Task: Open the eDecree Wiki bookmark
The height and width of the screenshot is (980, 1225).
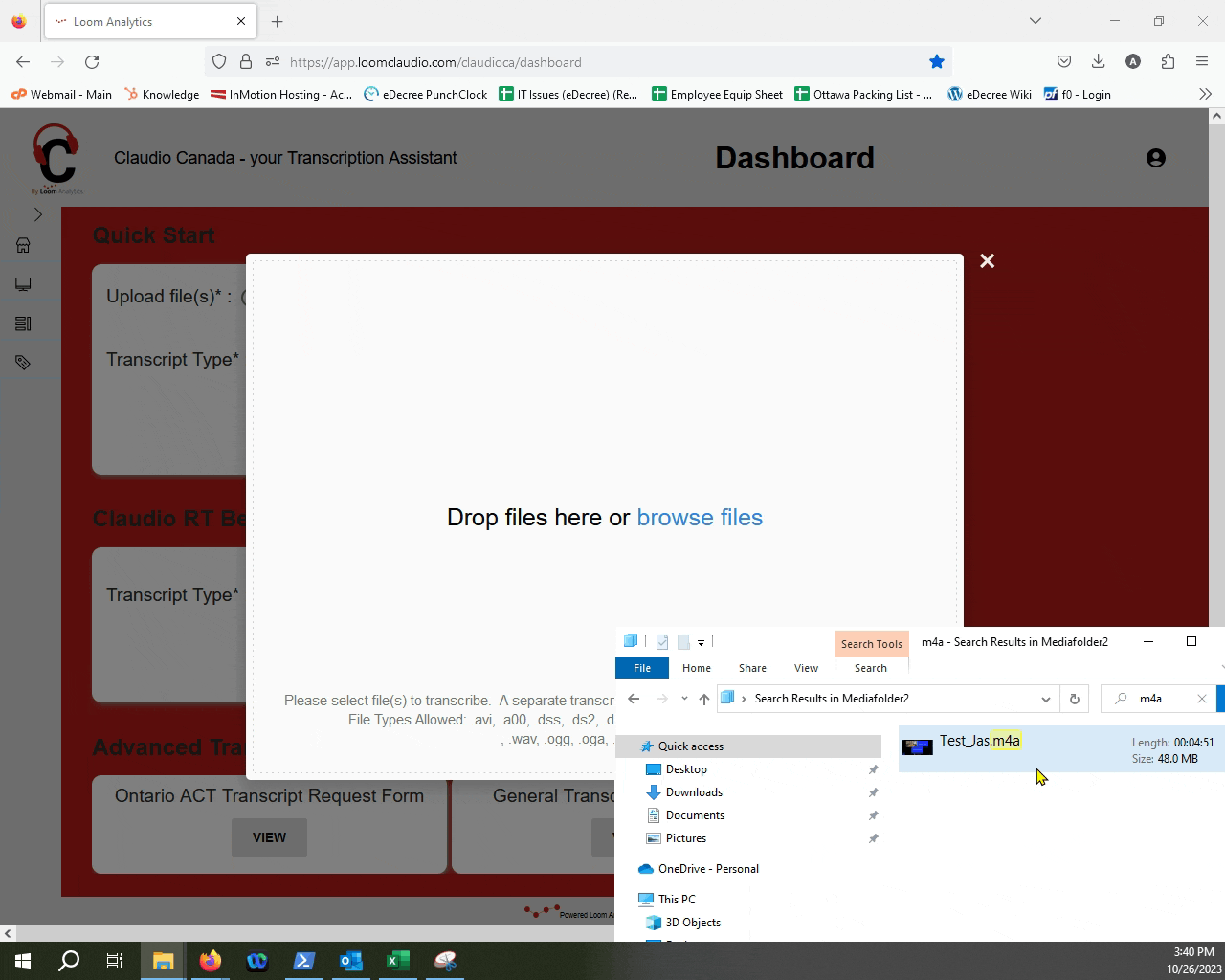Action: (990, 94)
